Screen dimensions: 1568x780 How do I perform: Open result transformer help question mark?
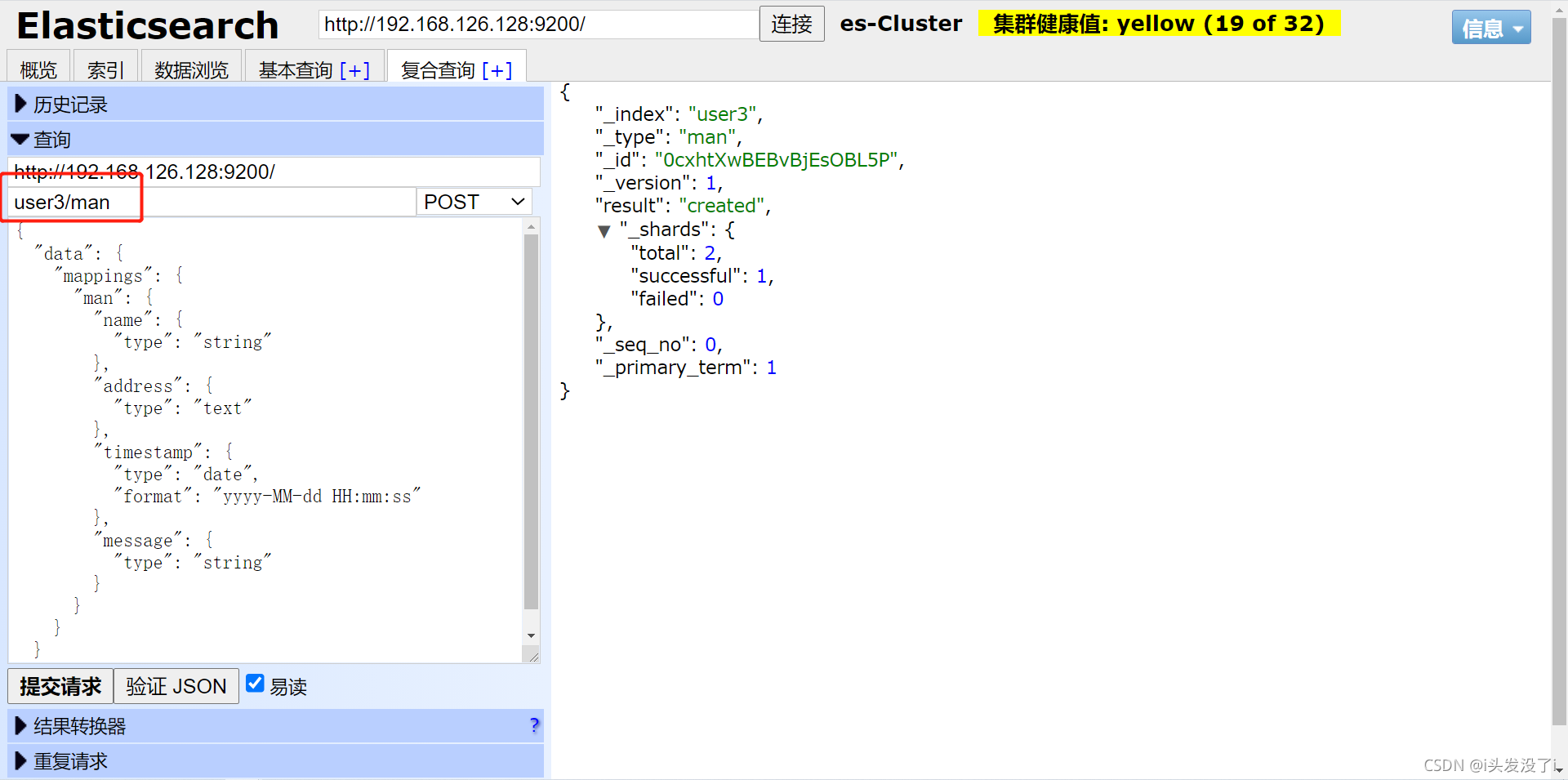pyautogui.click(x=534, y=724)
